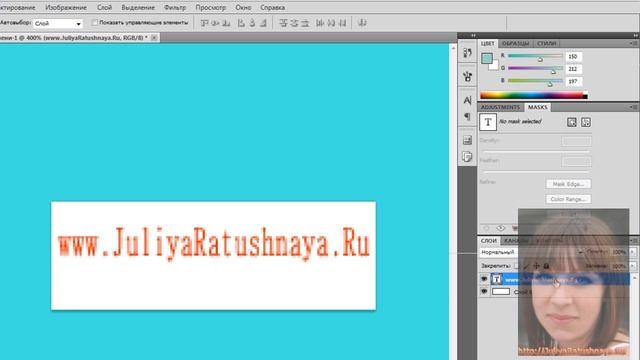Screen dimensions: 640x360
Task: Toggle lock position cross icon
Action: point(536,266)
